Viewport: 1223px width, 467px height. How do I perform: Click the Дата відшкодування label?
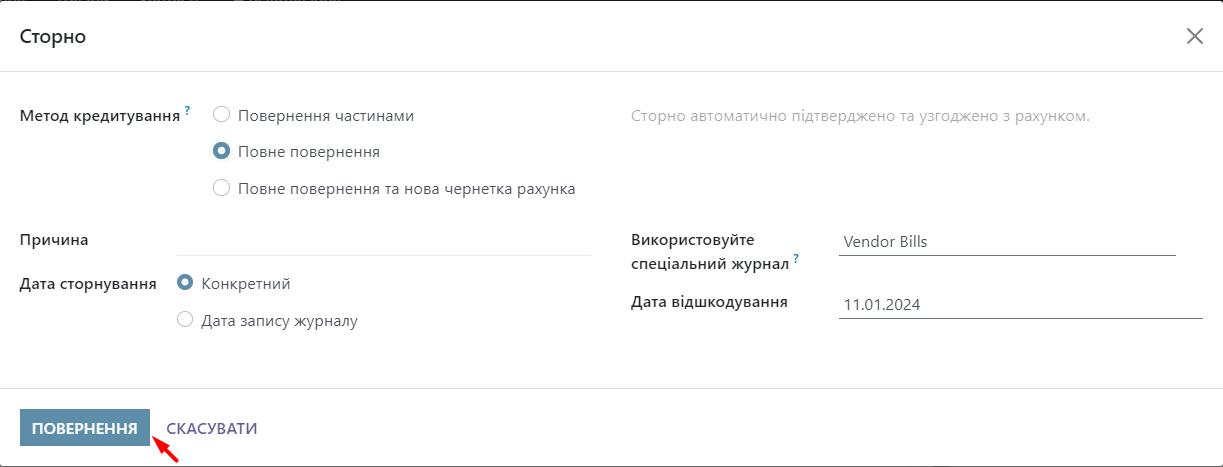(709, 302)
